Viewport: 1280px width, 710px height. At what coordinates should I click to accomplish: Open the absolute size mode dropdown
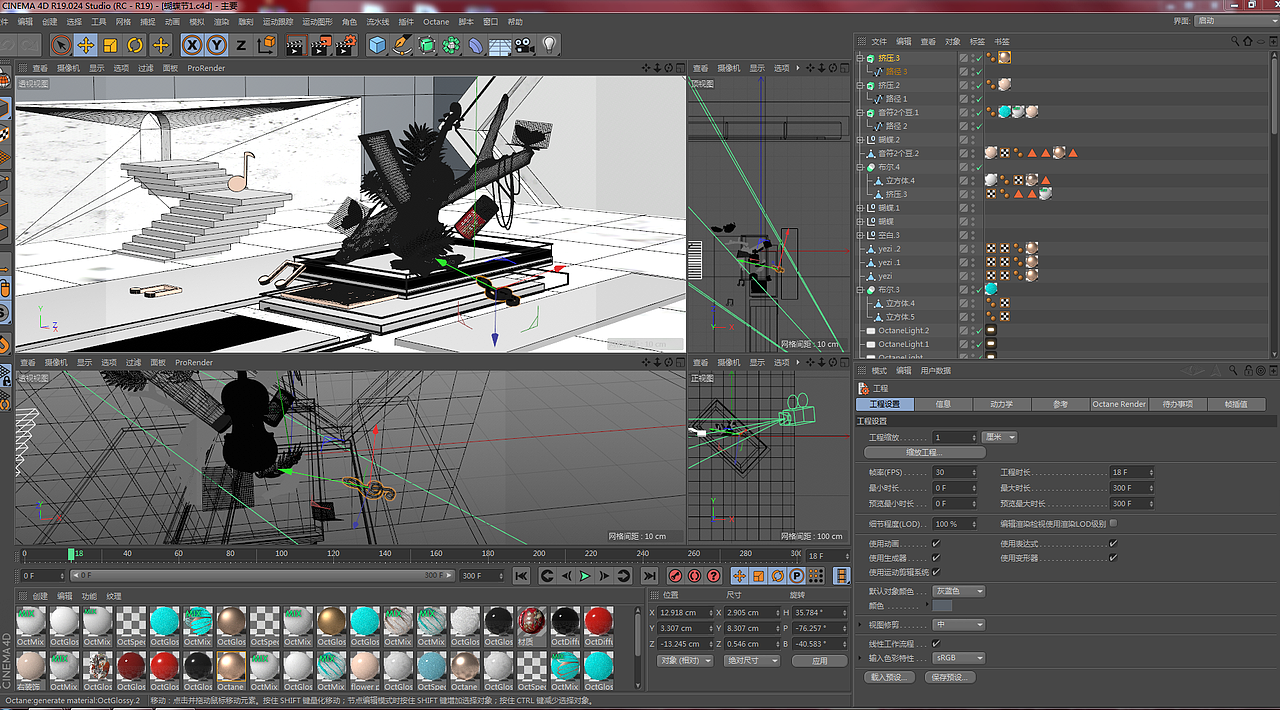[x=753, y=661]
